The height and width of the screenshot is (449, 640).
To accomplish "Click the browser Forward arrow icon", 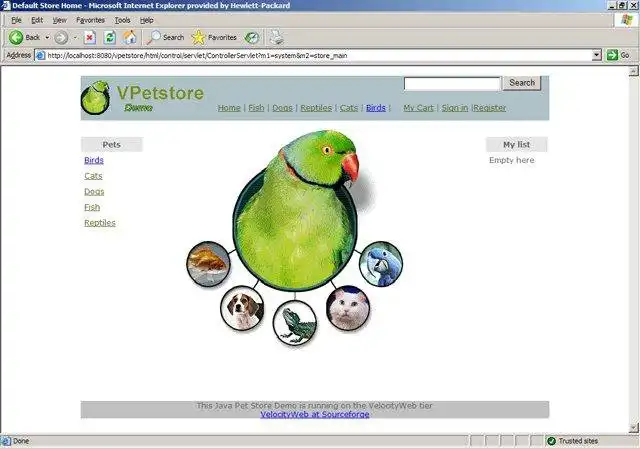I will coord(61,38).
